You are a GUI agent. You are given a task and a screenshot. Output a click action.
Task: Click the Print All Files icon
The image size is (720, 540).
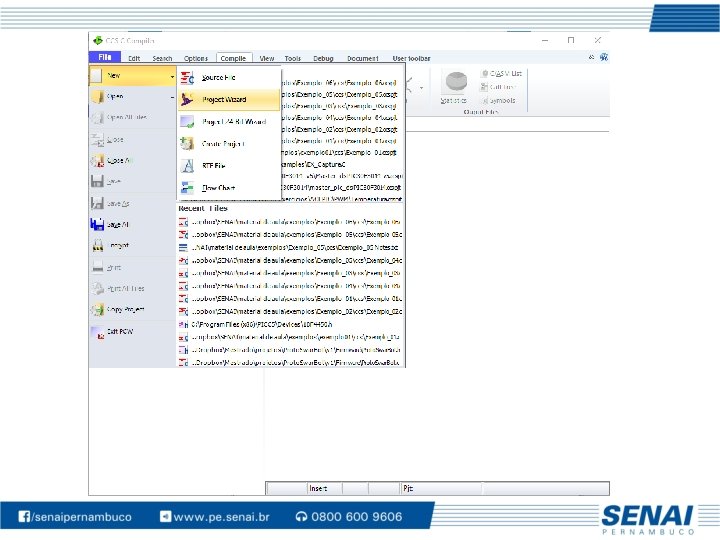(x=97, y=288)
